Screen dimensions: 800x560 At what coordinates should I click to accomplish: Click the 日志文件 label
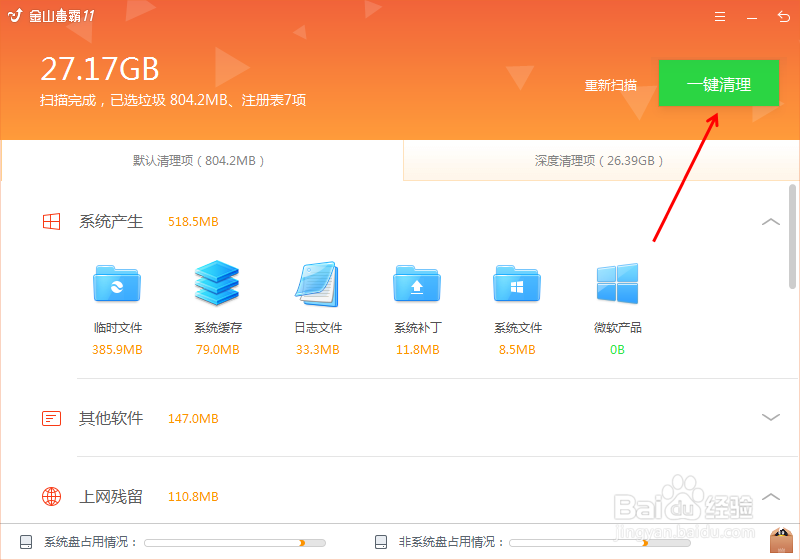click(318, 327)
